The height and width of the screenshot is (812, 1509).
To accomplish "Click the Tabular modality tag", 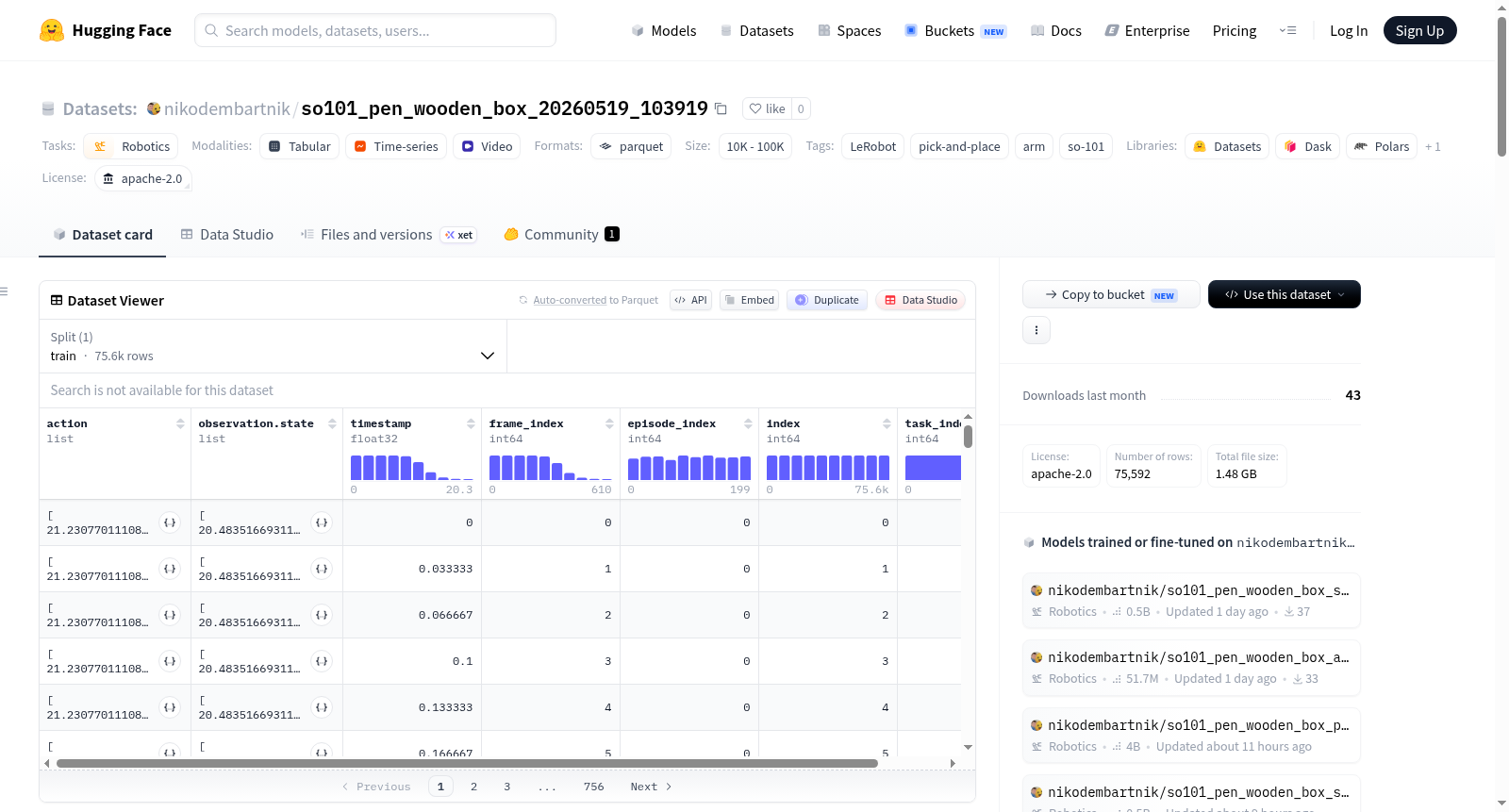I will point(300,146).
